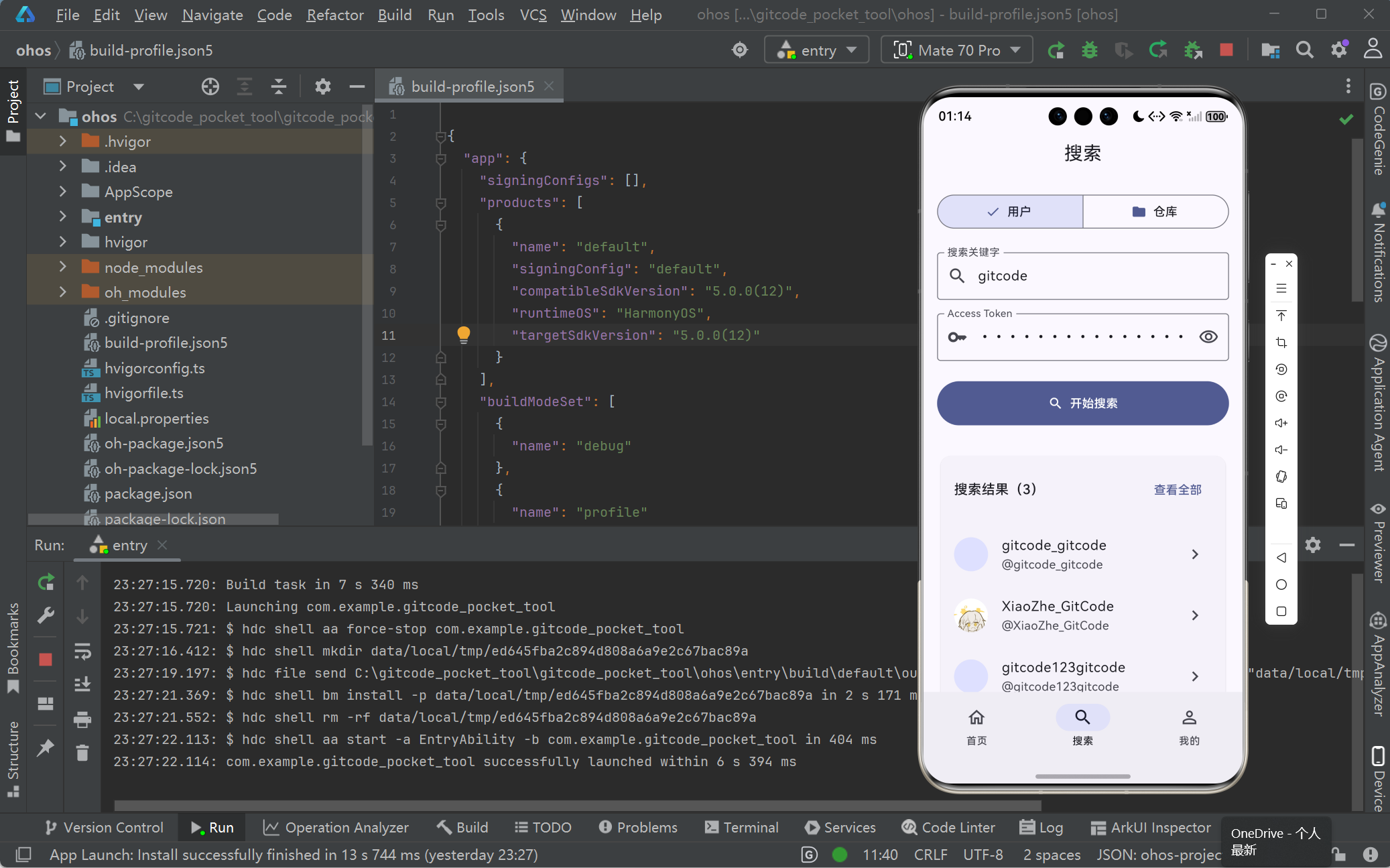1390x868 pixels.
Task: Toggle Access Token visibility eye icon
Action: point(1208,336)
